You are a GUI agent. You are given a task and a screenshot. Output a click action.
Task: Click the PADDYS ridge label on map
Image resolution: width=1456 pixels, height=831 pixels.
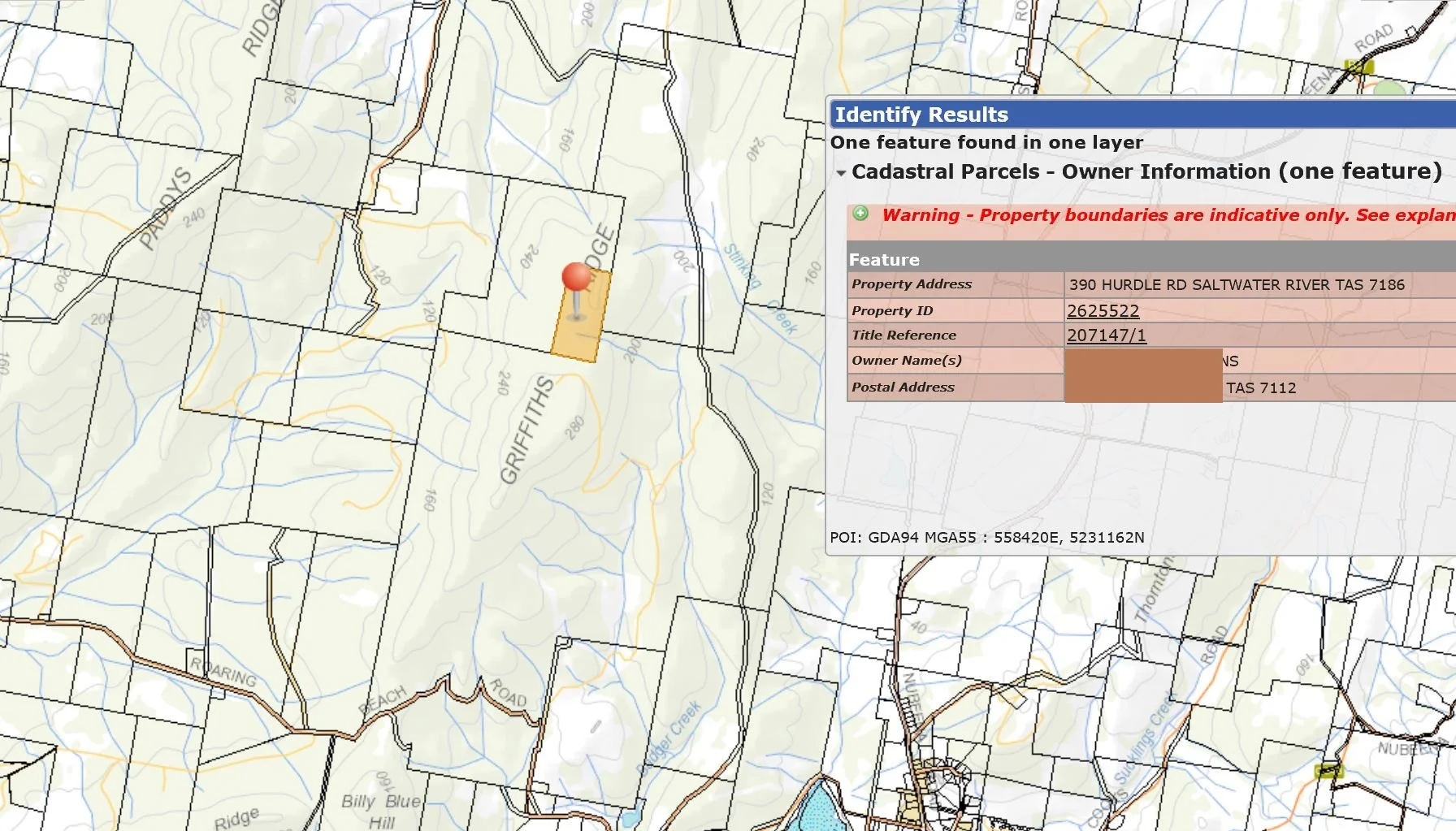(x=166, y=209)
